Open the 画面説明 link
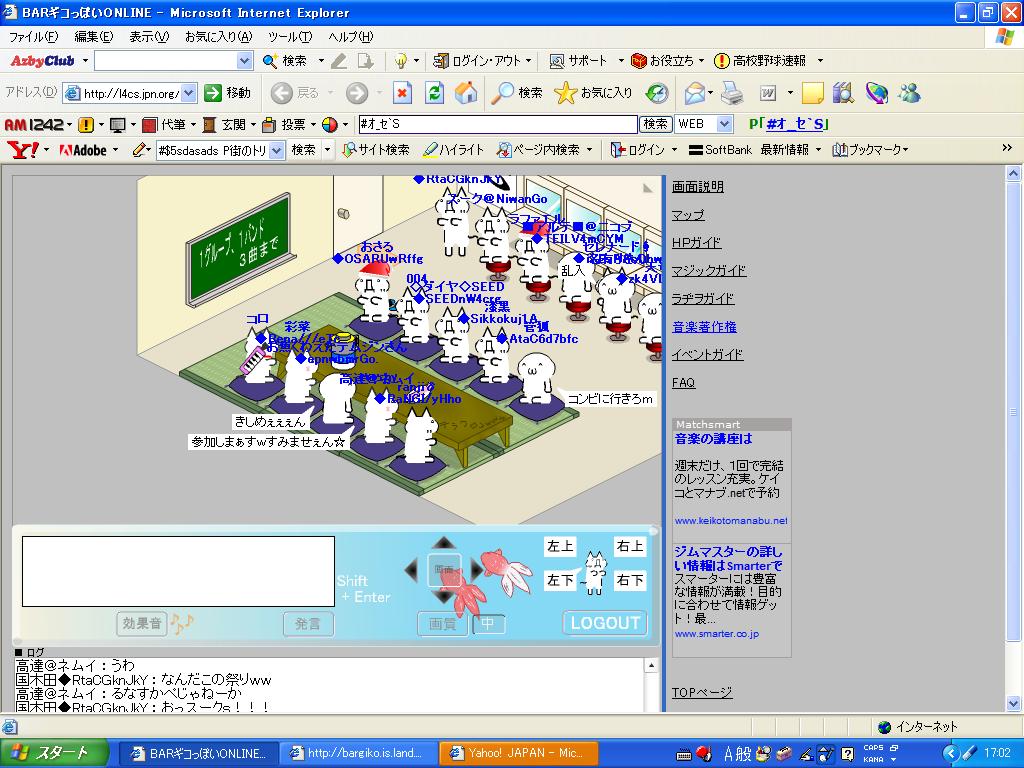1024x768 pixels. (x=697, y=187)
